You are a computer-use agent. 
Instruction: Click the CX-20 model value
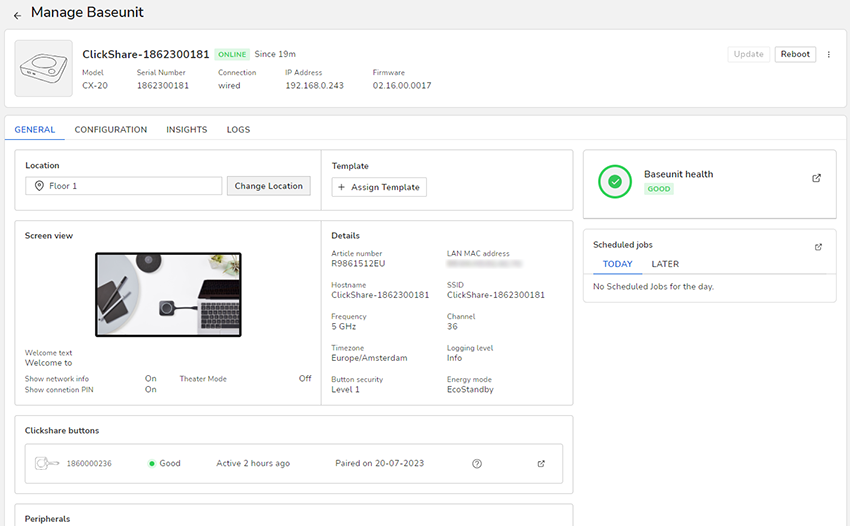(95, 86)
